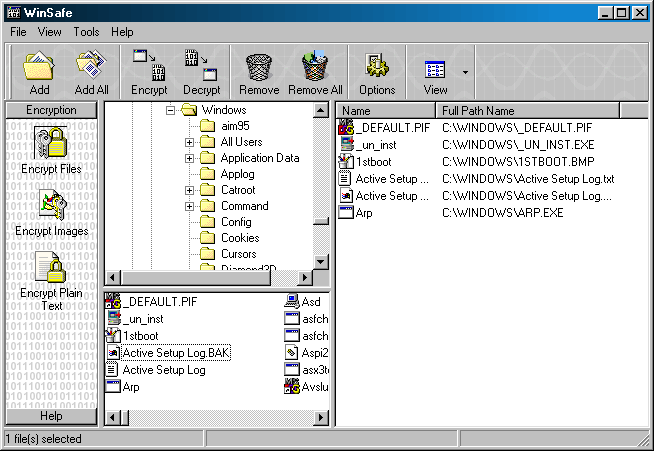Expand the Catroot folder
Viewport: 654px width, 451px height.
pos(189,190)
